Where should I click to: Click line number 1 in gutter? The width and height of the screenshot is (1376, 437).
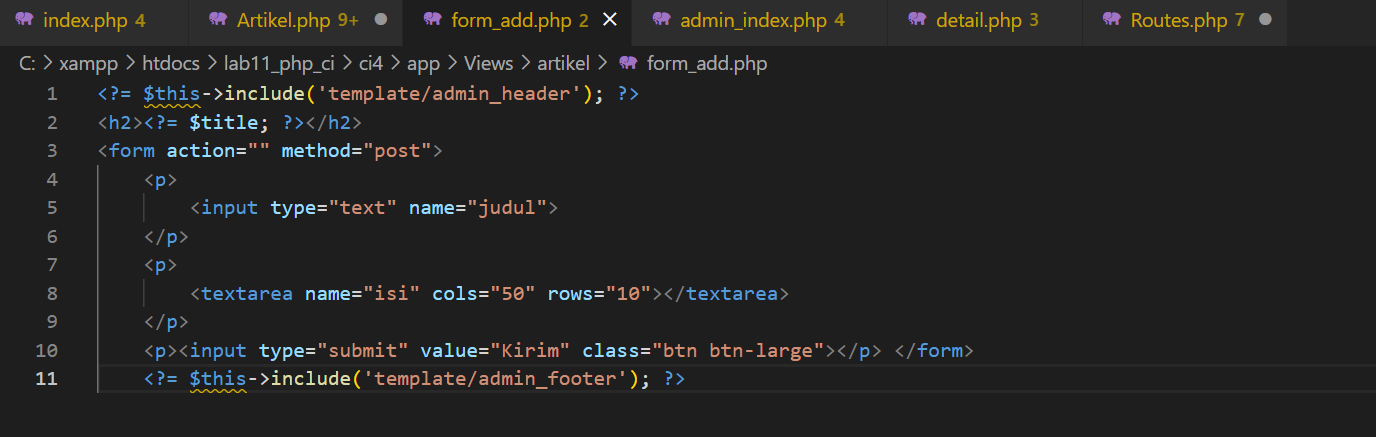pyautogui.click(x=52, y=94)
